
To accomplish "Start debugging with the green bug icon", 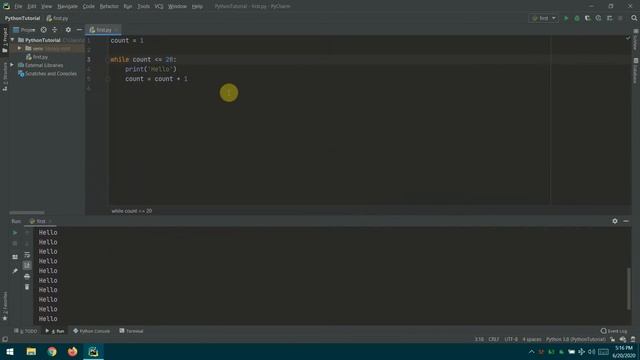I will pyautogui.click(x=577, y=18).
